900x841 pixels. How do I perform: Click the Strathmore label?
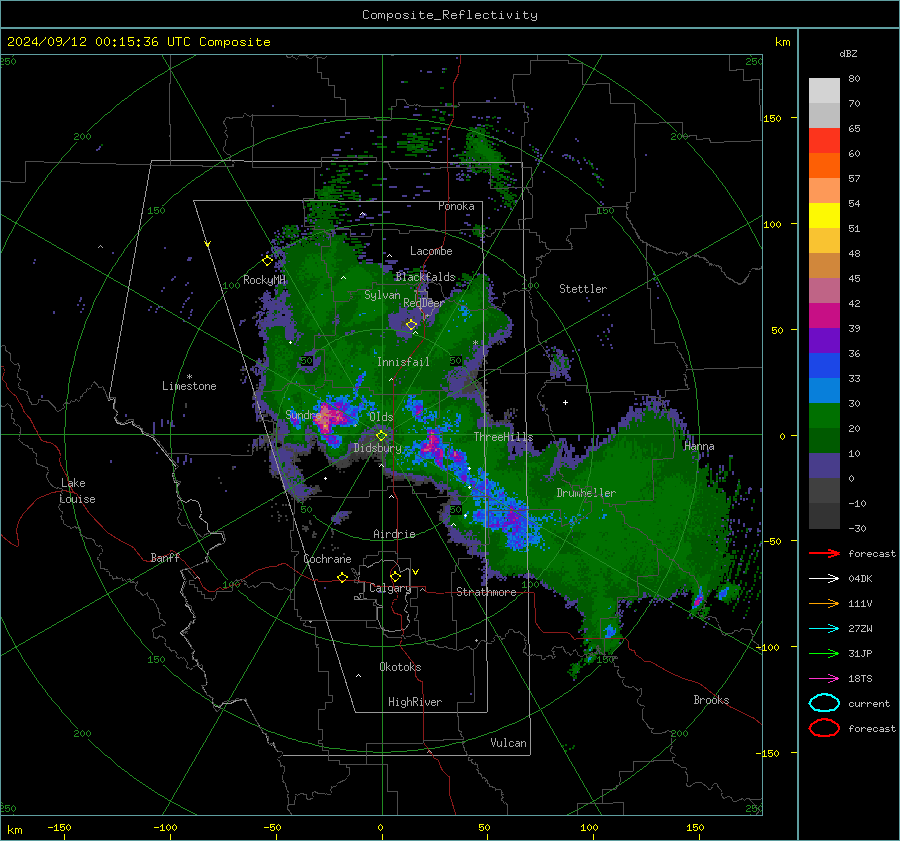point(486,592)
